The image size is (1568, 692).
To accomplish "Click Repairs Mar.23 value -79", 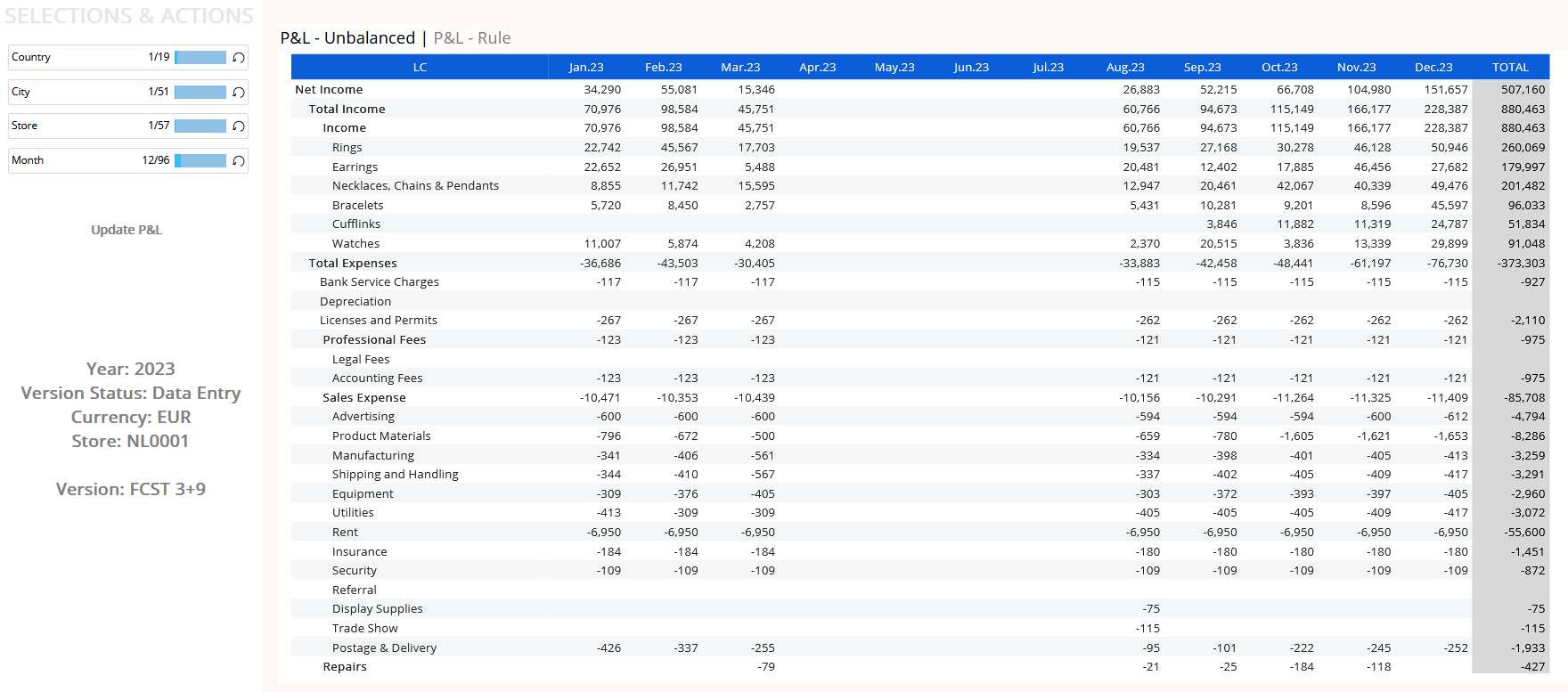I will 766,667.
